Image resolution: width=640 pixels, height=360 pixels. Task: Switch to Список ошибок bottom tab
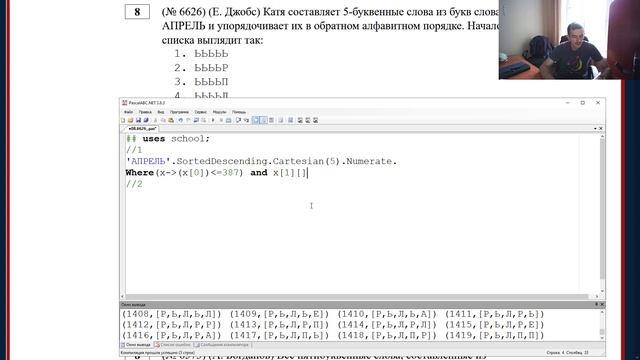pyautogui.click(x=173, y=345)
